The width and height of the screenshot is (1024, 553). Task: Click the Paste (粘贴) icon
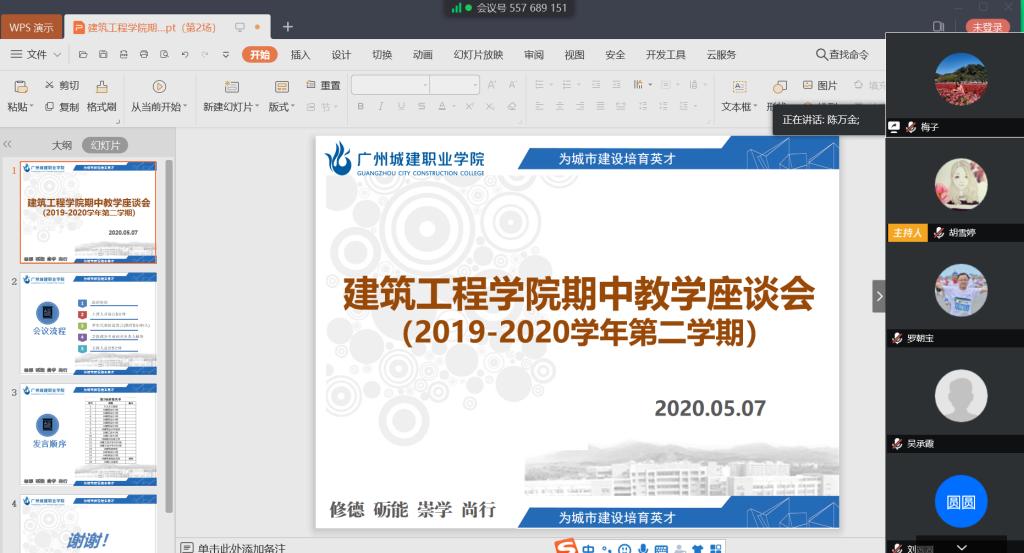(20, 87)
